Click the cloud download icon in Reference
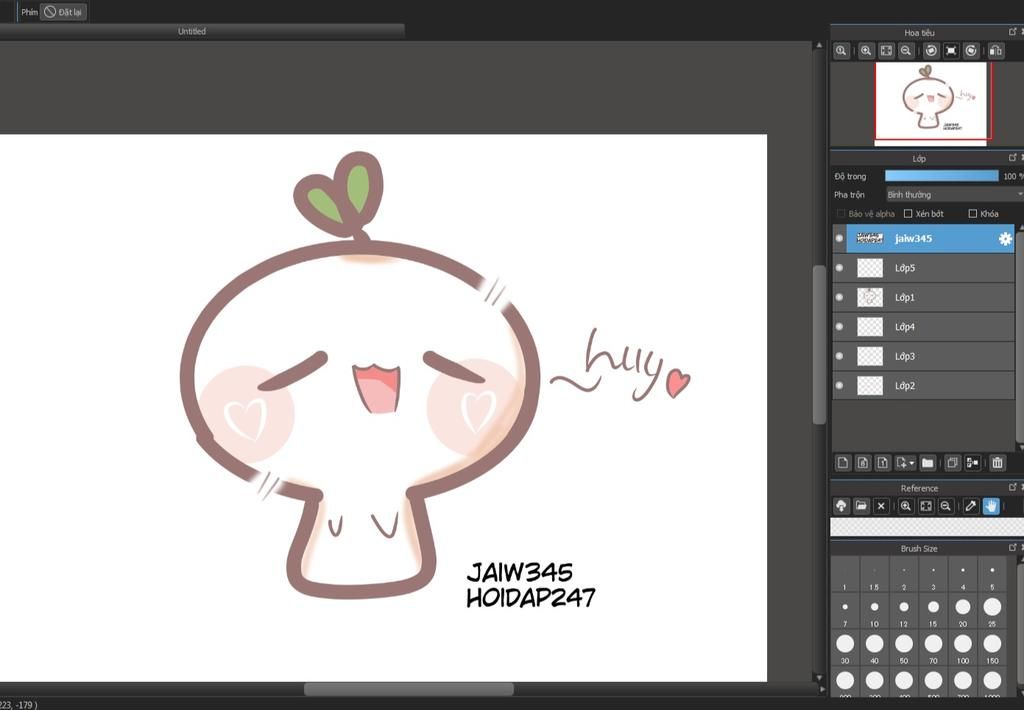The height and width of the screenshot is (710, 1024). [x=841, y=506]
